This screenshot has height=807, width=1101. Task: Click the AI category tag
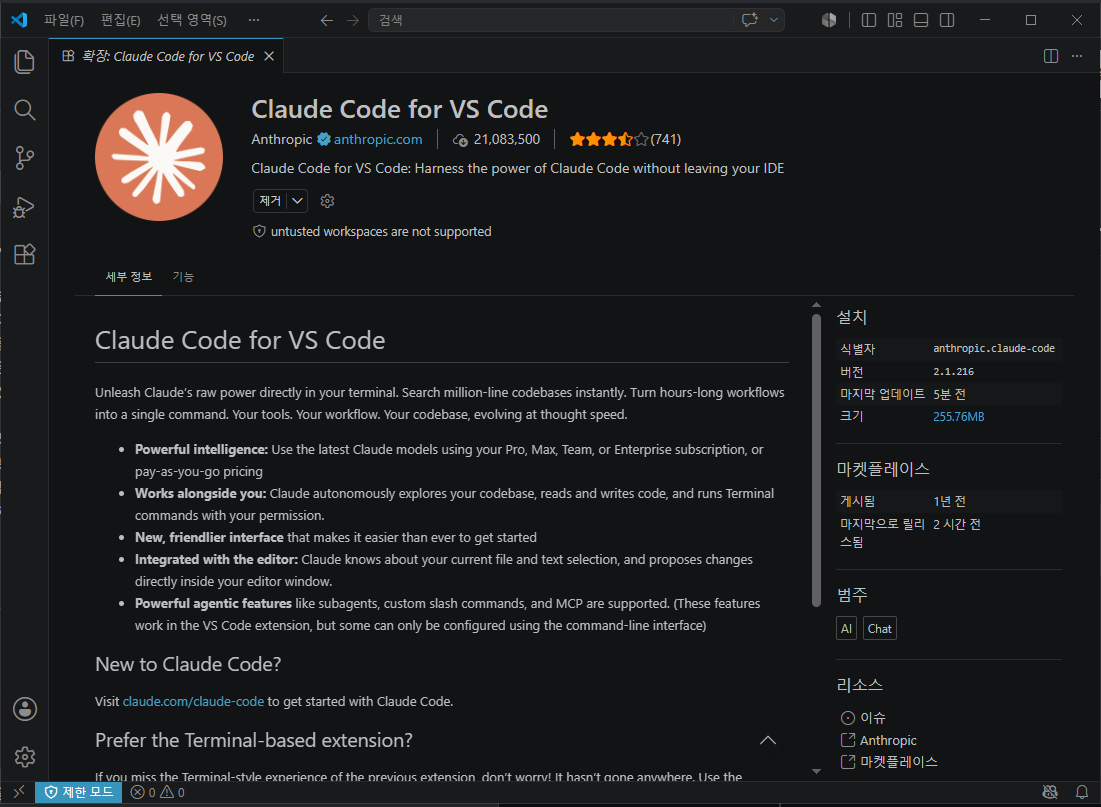coord(846,629)
